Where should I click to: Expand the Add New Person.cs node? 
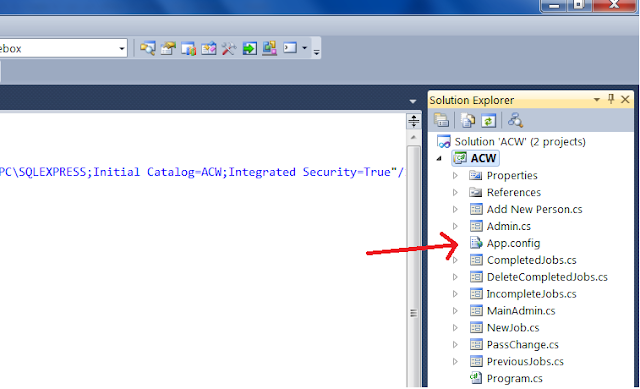pos(456,209)
